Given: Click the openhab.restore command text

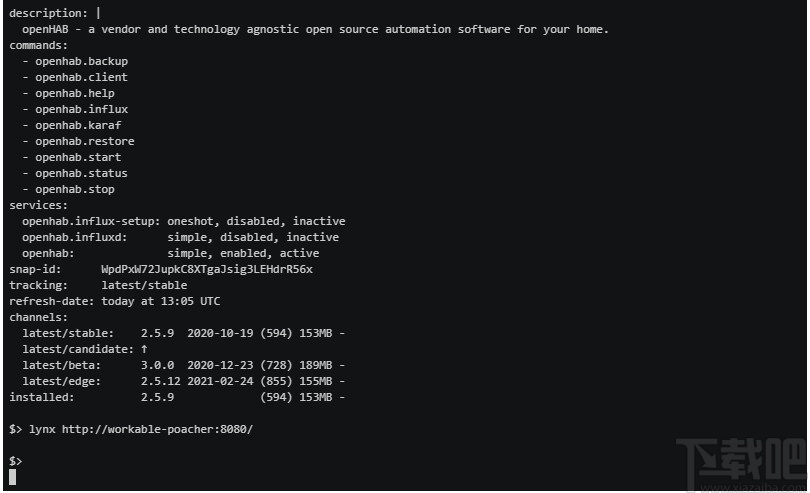Looking at the screenshot, I should coord(84,141).
